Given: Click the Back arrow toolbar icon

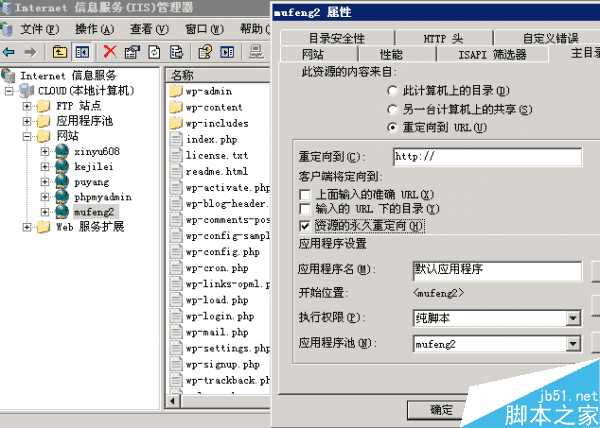Looking at the screenshot, I should (10, 51).
